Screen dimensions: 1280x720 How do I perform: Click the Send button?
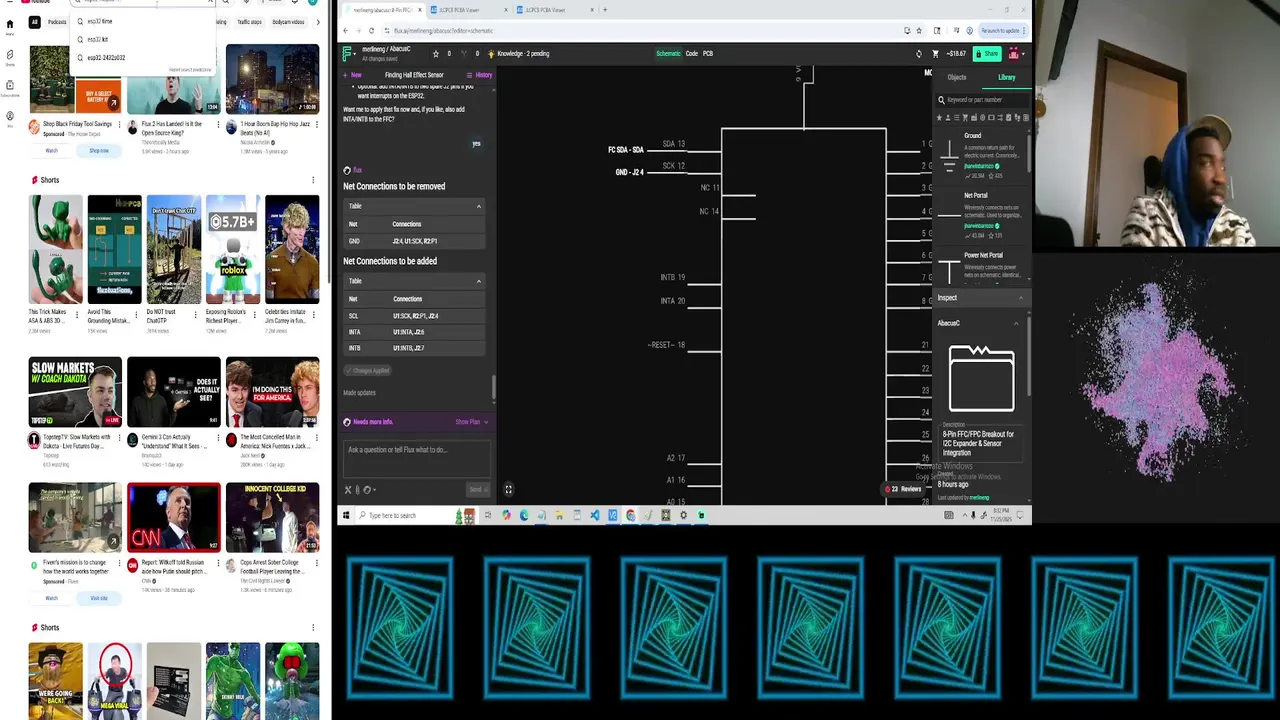coord(478,489)
